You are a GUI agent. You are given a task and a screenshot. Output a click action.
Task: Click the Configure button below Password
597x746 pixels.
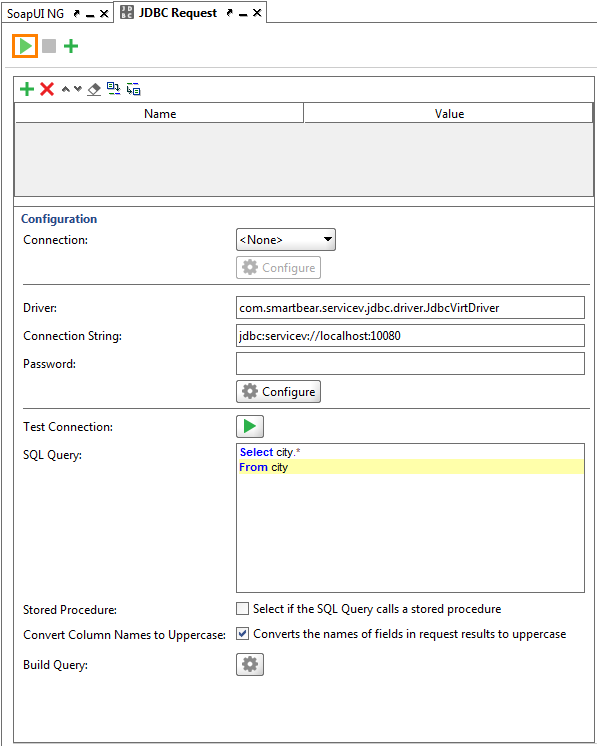coord(278,392)
